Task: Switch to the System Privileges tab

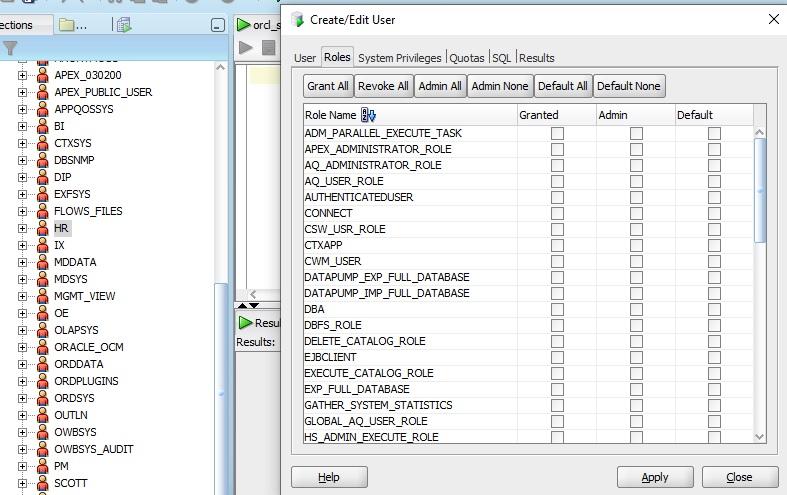Action: click(399, 58)
